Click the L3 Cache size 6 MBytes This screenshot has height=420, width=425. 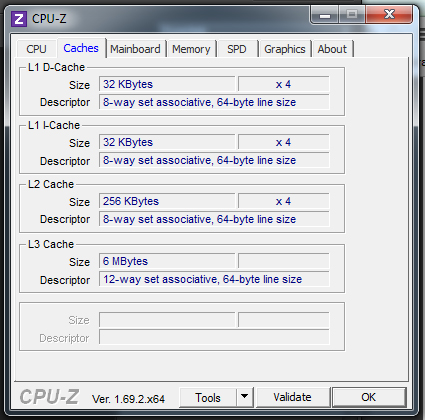[x=167, y=261]
